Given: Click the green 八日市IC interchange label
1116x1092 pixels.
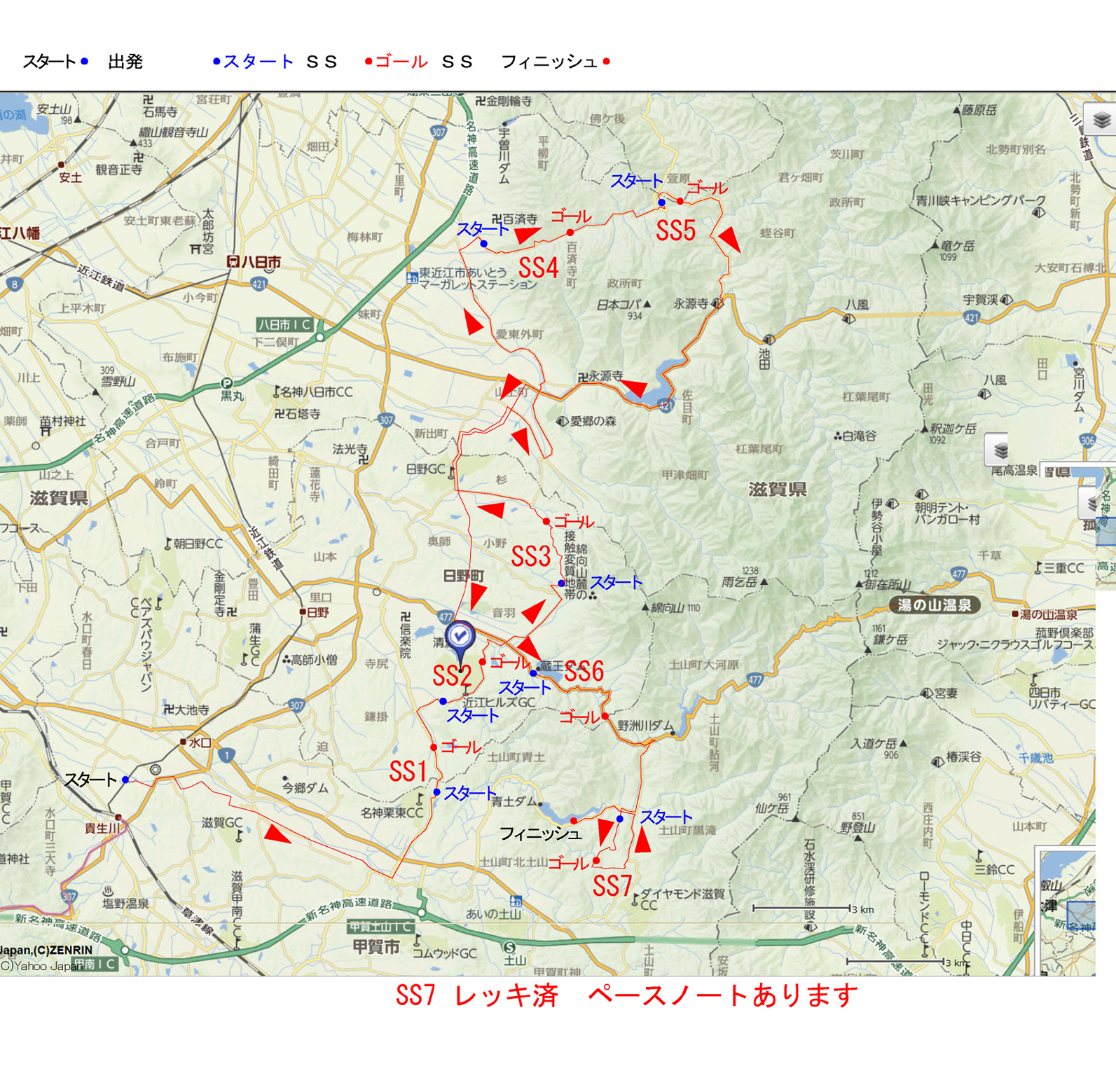Looking at the screenshot, I should click(x=284, y=325).
